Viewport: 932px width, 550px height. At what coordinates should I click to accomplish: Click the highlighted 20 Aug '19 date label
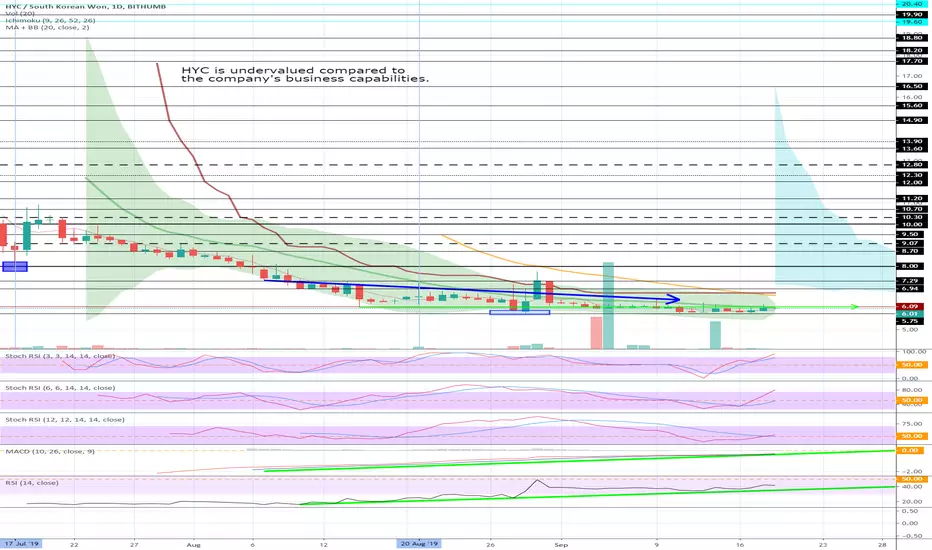pos(419,543)
